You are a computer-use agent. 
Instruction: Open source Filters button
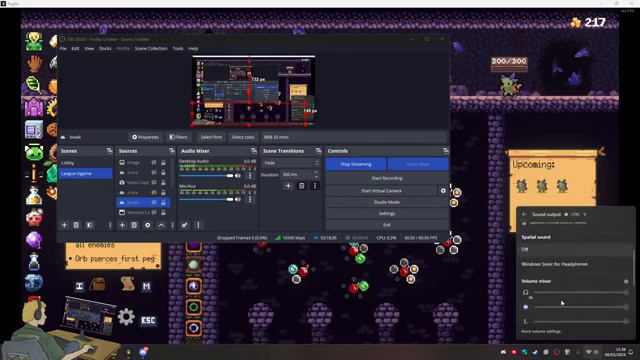pos(178,137)
